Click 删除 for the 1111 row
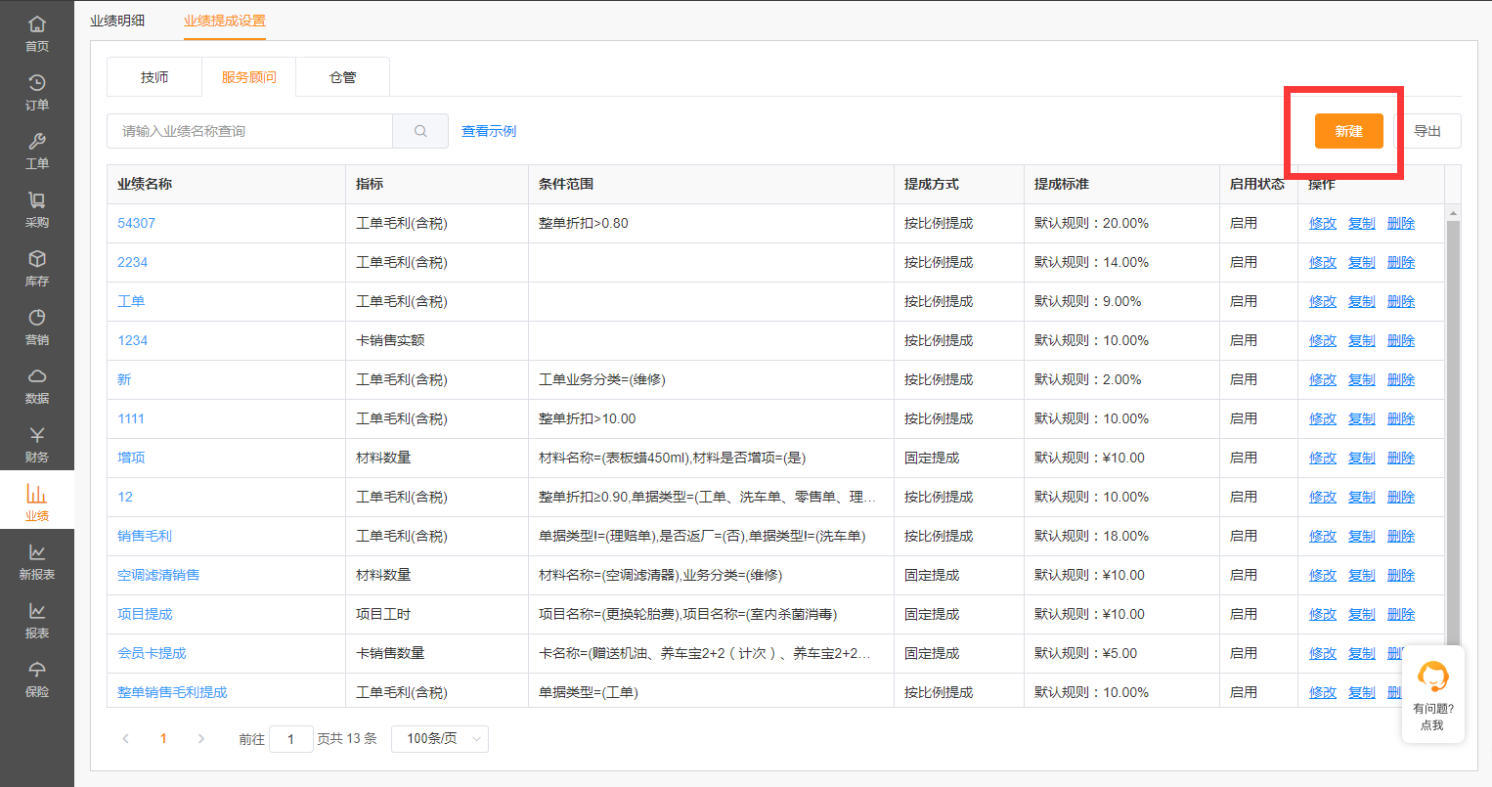This screenshot has width=1492, height=787. pyautogui.click(x=1401, y=418)
